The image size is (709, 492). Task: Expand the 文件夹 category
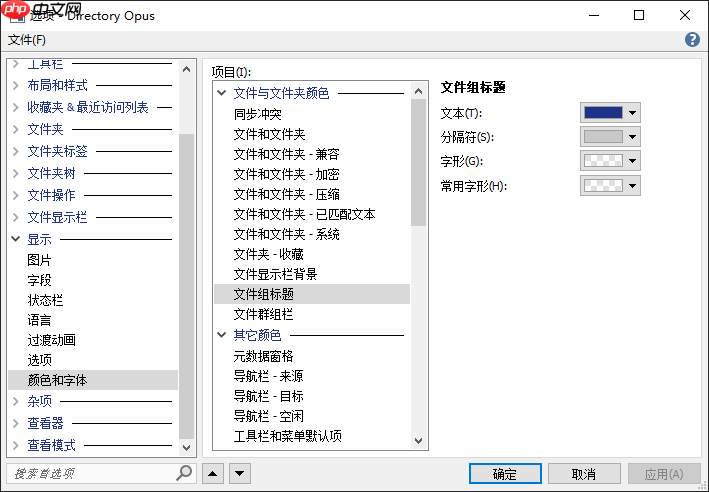click(16, 129)
